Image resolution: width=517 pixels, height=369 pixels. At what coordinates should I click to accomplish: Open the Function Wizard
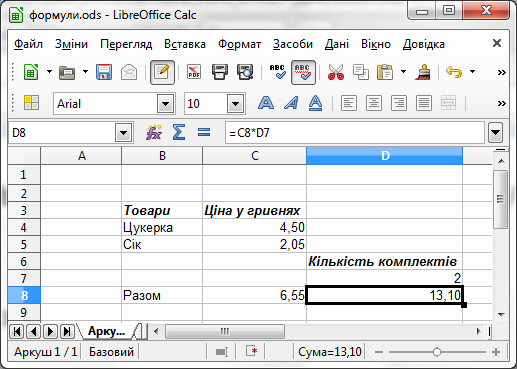click(x=154, y=132)
